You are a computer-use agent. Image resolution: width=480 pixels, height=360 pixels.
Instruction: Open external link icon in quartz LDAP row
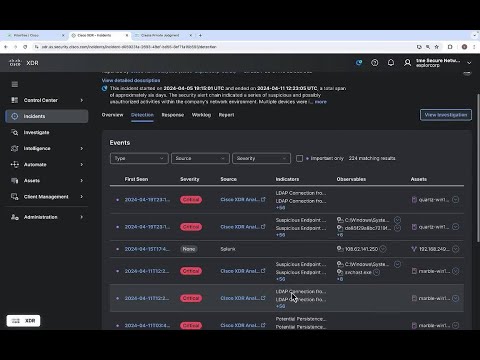(x=263, y=199)
